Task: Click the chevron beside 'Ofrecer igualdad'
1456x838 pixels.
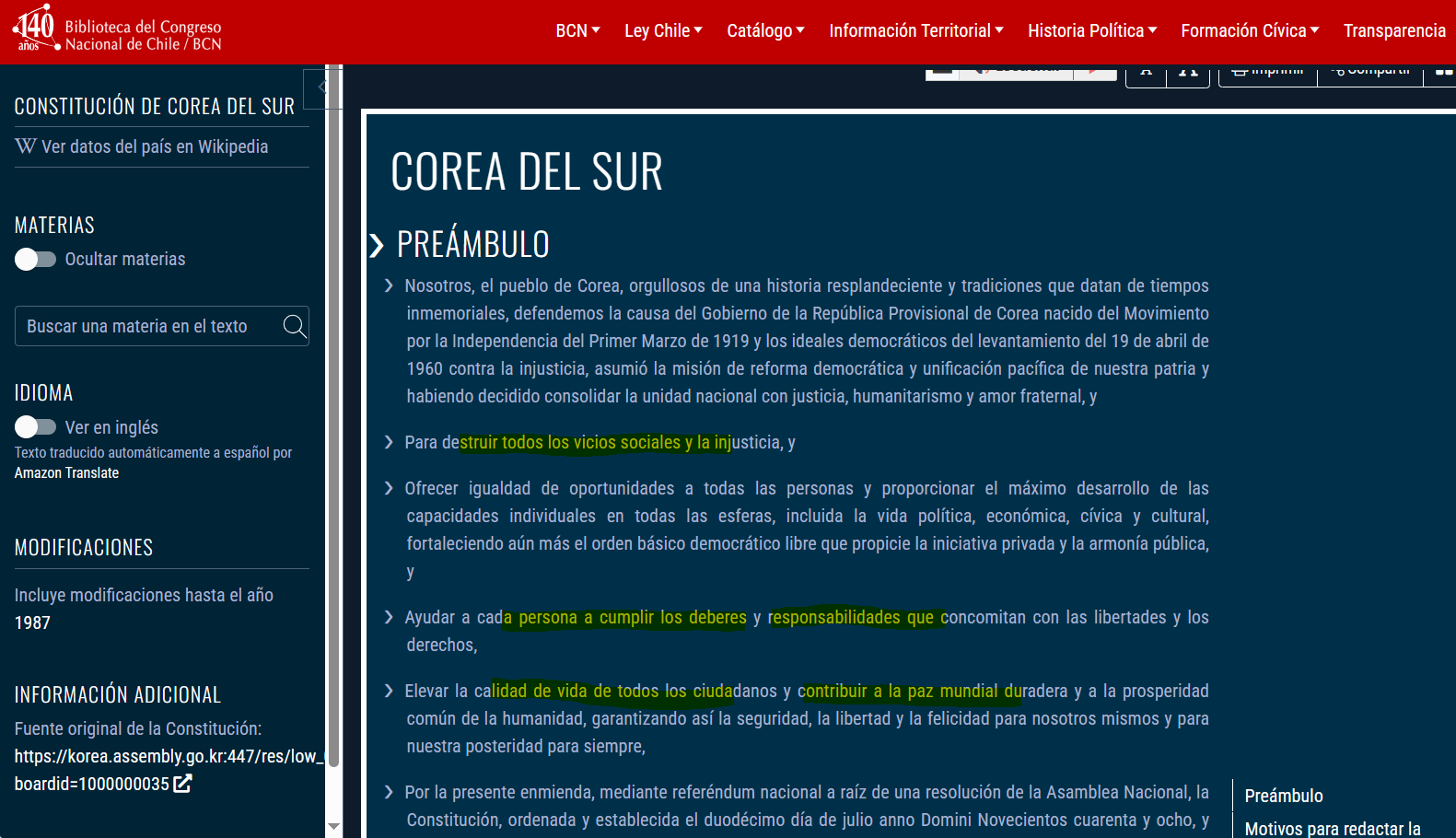Action: pos(390,489)
